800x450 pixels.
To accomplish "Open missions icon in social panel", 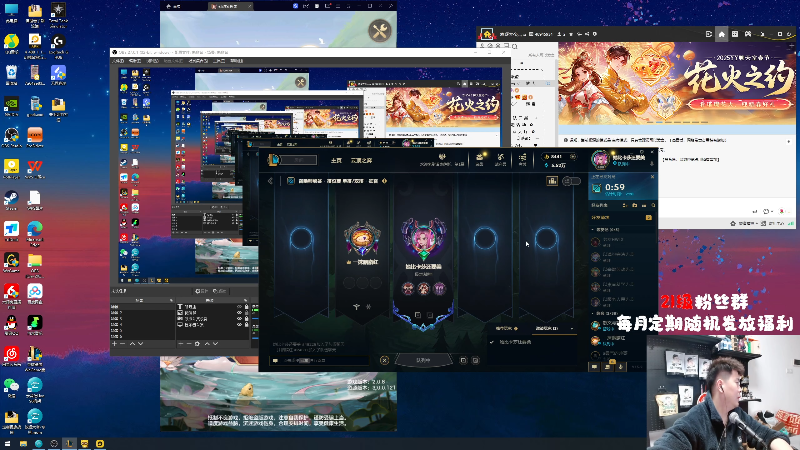I will click(608, 366).
